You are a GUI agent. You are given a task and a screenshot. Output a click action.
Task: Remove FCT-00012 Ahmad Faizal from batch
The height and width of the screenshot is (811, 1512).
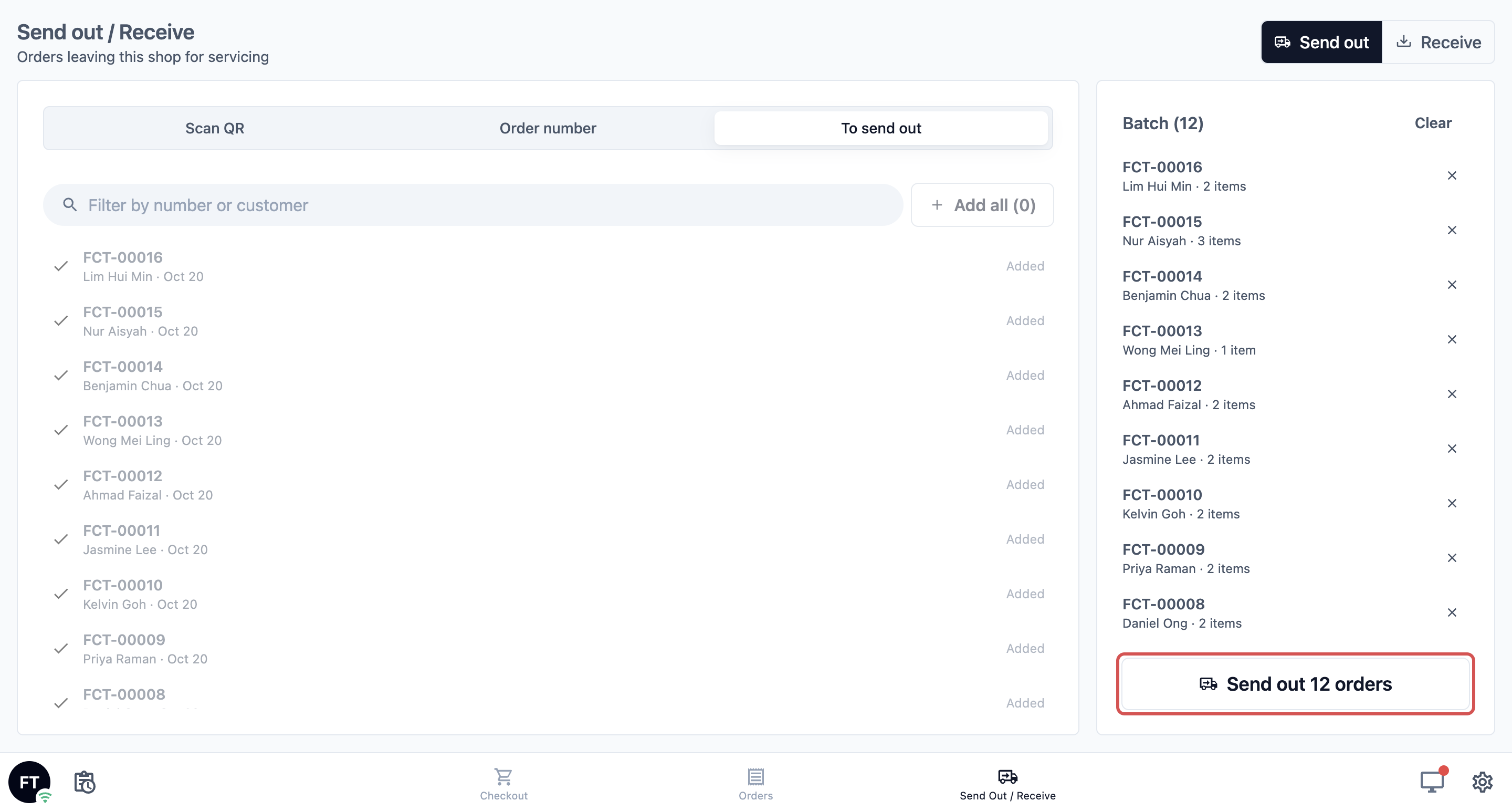pyautogui.click(x=1452, y=394)
